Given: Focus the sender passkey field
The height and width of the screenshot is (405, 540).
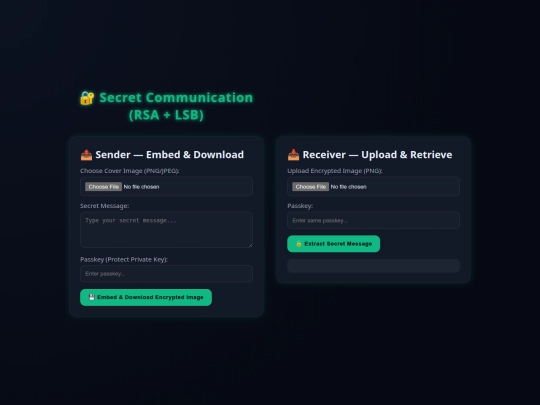Looking at the screenshot, I should pyautogui.click(x=166, y=274).
